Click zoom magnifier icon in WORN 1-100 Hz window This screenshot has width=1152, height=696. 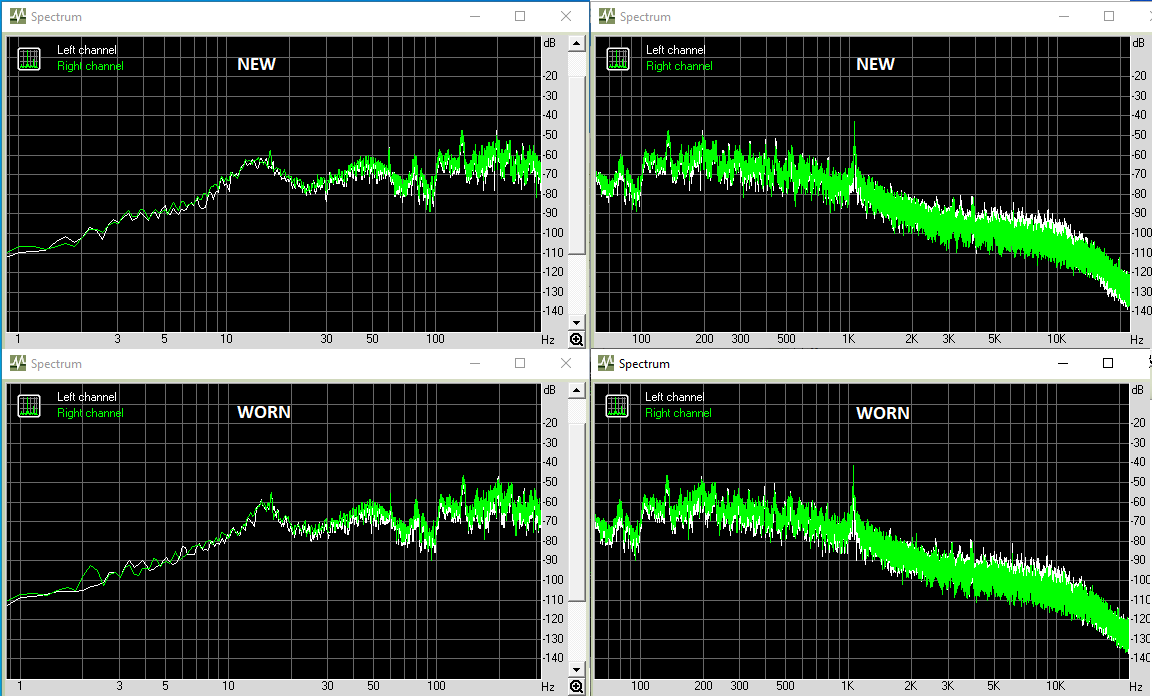pos(577,686)
